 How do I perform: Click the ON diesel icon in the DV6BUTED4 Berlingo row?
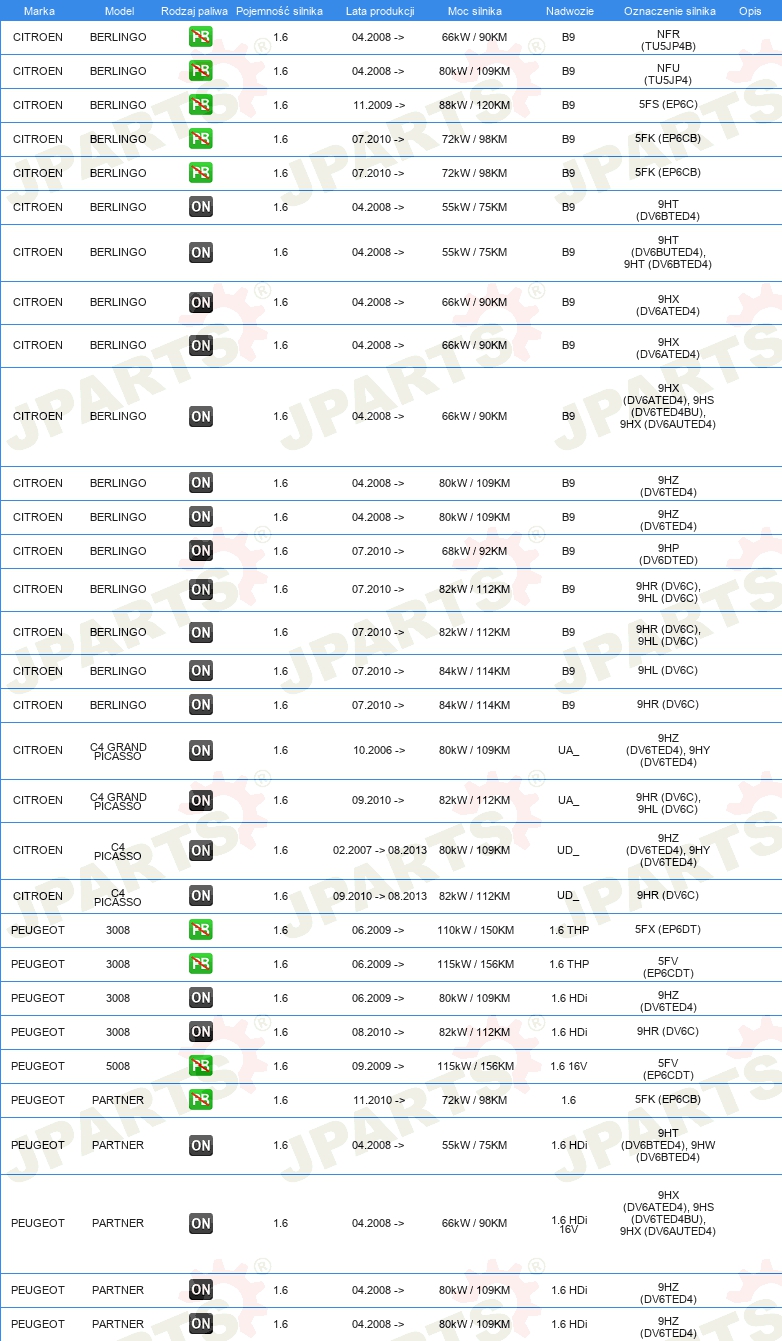(x=200, y=252)
